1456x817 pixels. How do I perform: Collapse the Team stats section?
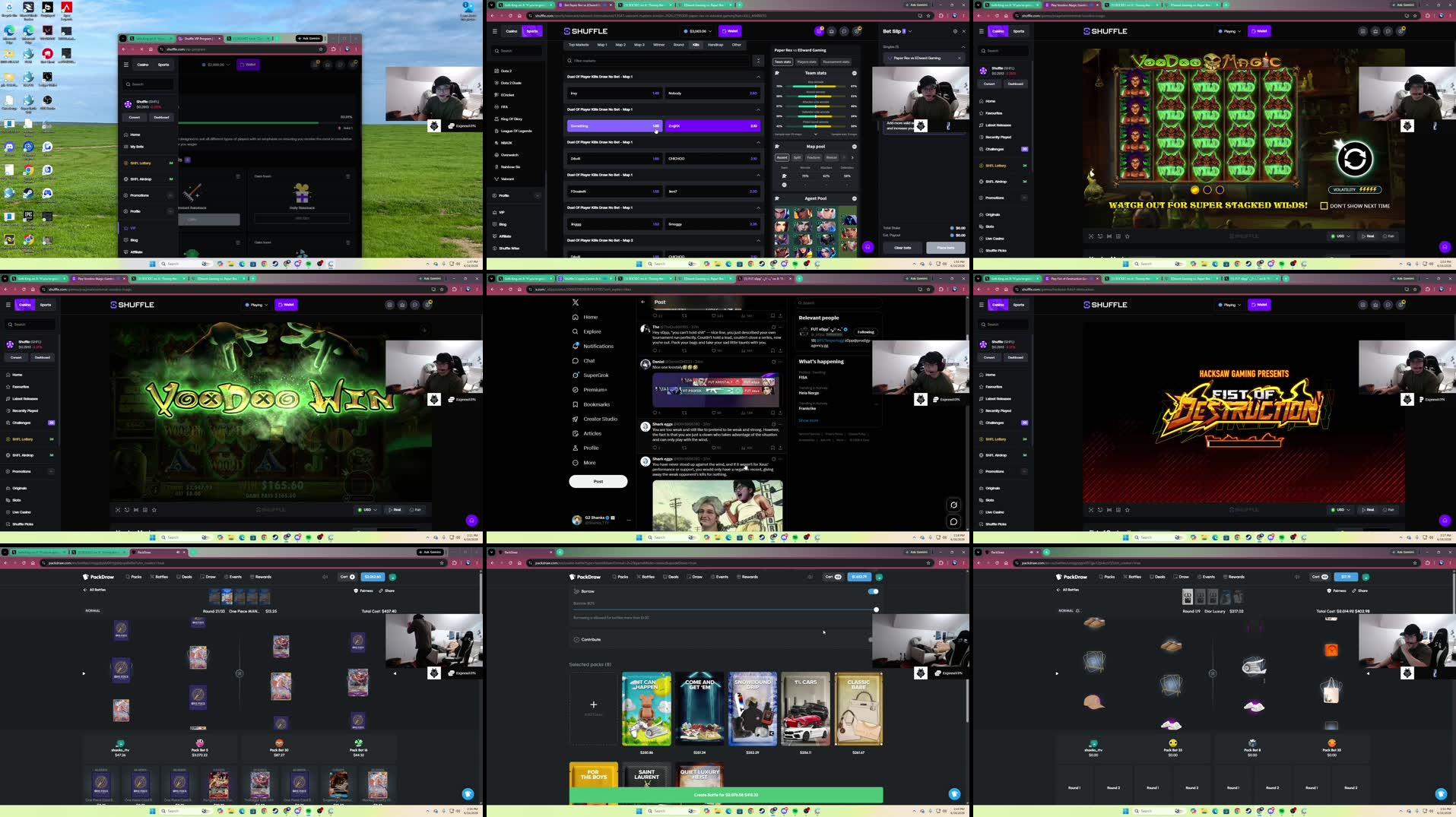855,73
